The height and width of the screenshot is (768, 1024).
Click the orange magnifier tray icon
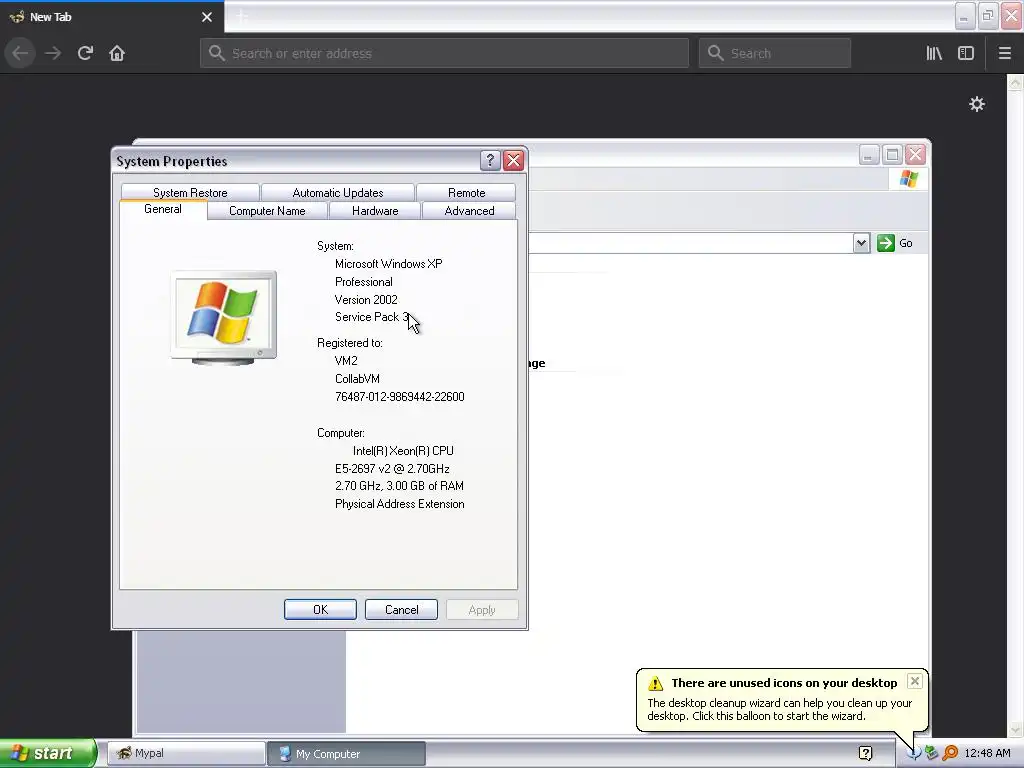click(x=950, y=753)
